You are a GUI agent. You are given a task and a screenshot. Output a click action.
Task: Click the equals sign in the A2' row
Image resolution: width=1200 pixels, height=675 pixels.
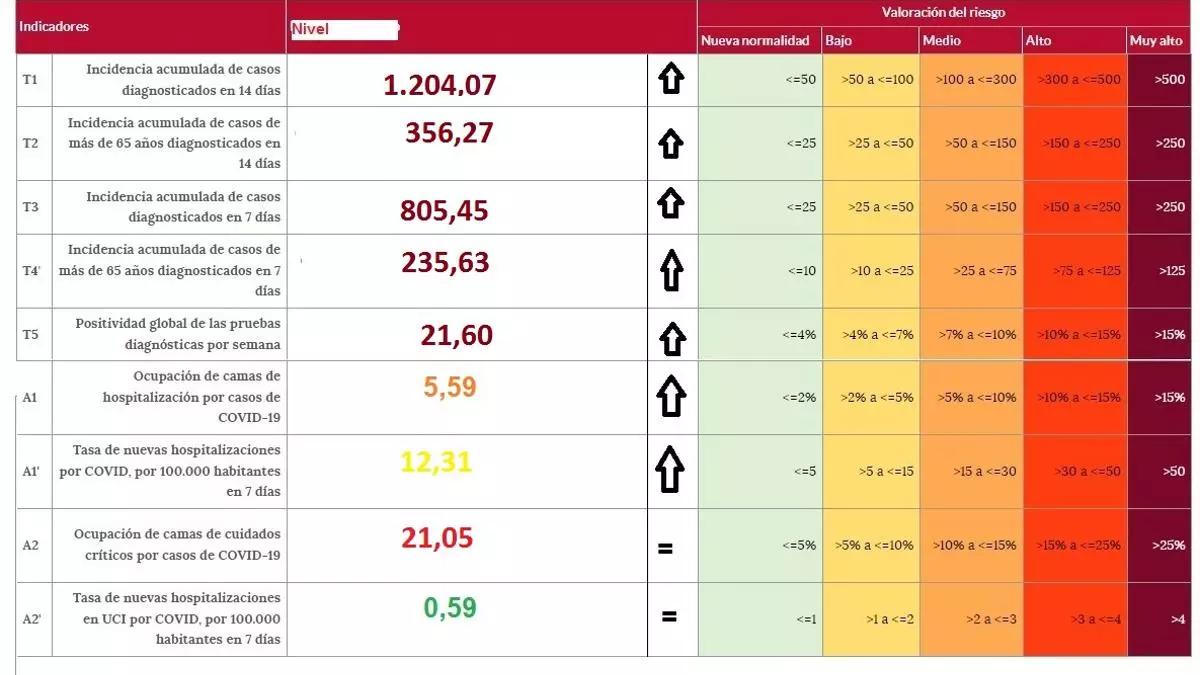tap(669, 617)
